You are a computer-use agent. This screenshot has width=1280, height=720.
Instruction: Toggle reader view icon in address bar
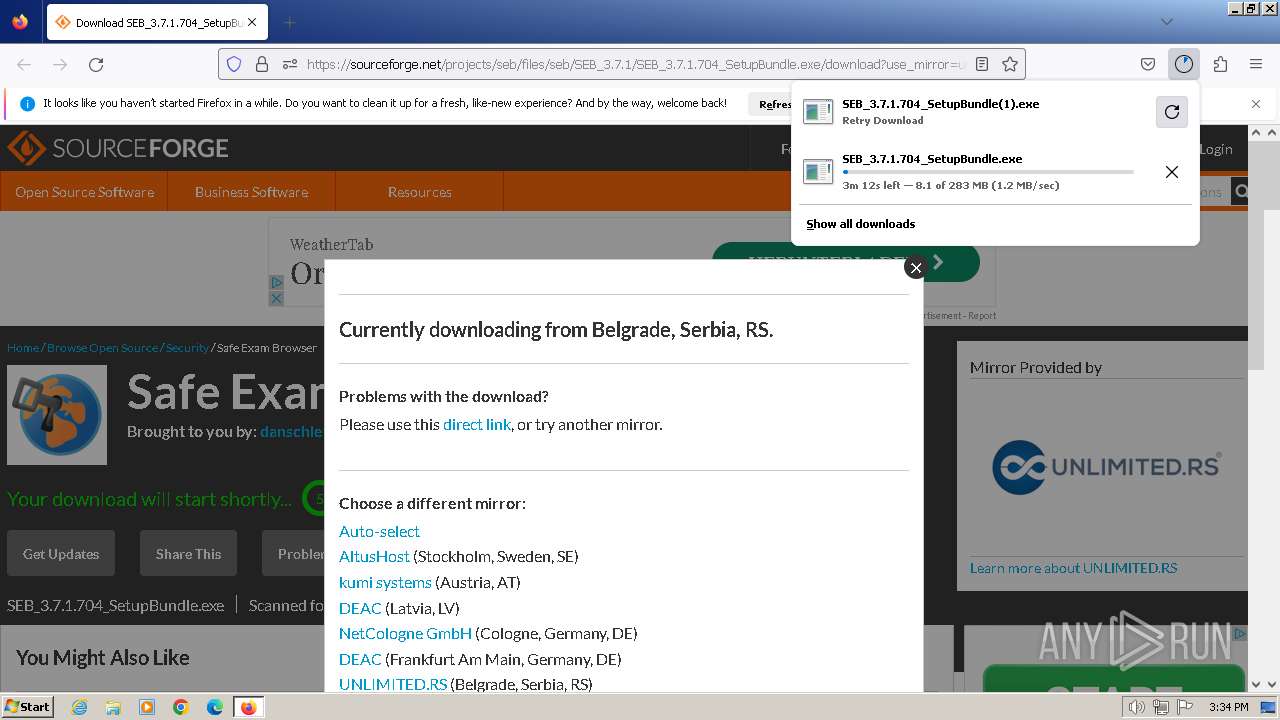tap(982, 64)
